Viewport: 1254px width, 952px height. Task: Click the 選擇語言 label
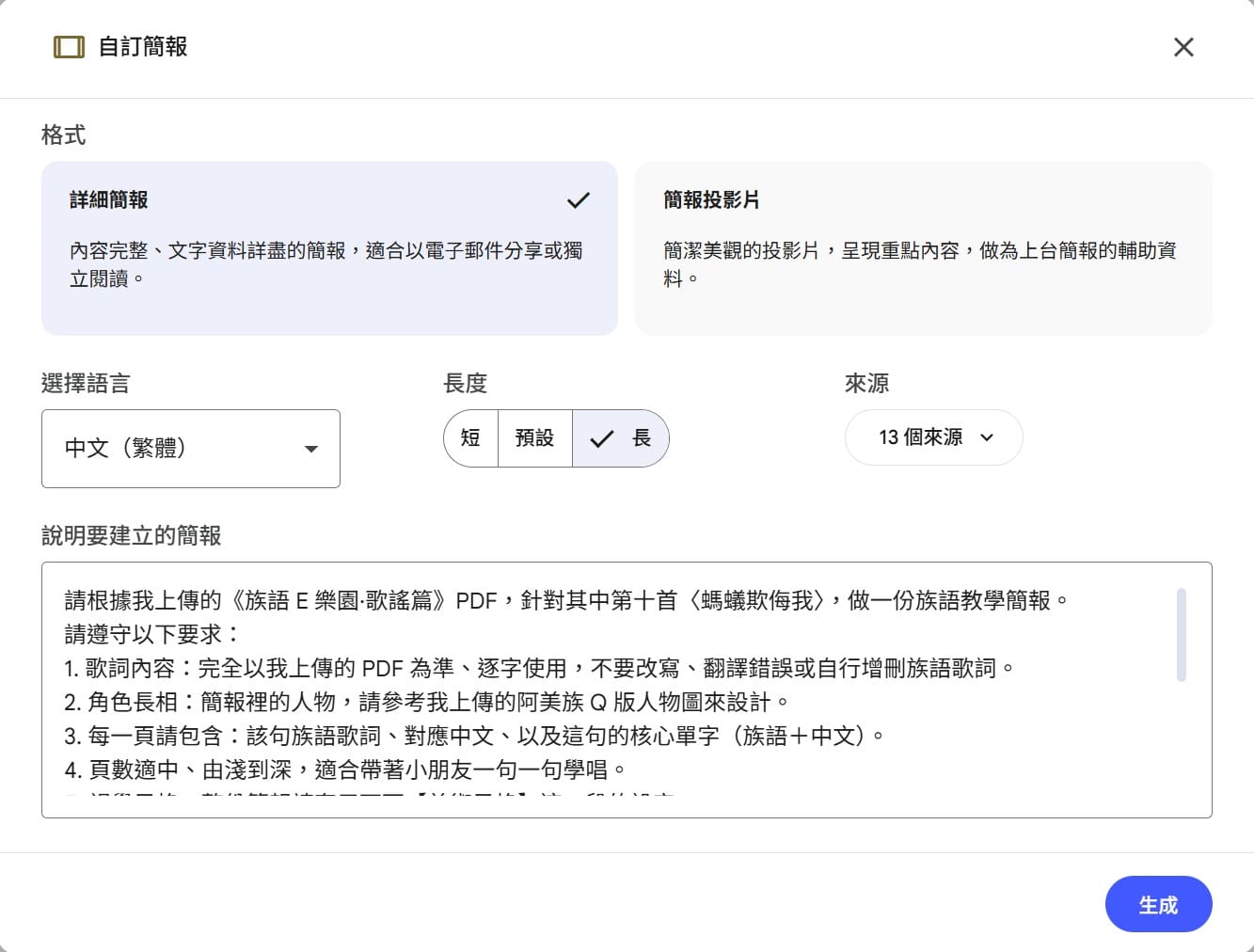coord(86,384)
